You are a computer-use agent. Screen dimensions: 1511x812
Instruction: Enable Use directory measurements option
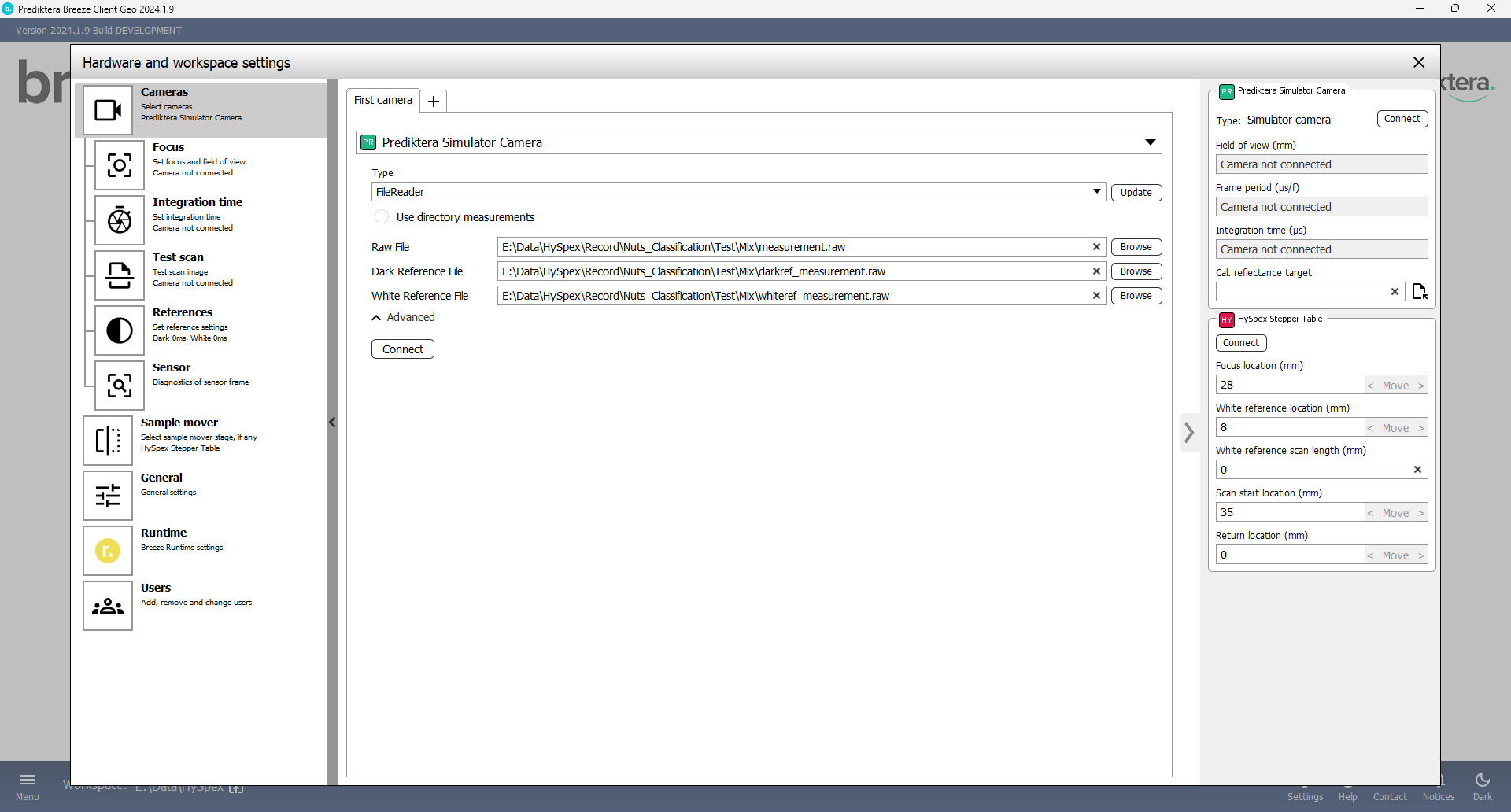click(382, 217)
